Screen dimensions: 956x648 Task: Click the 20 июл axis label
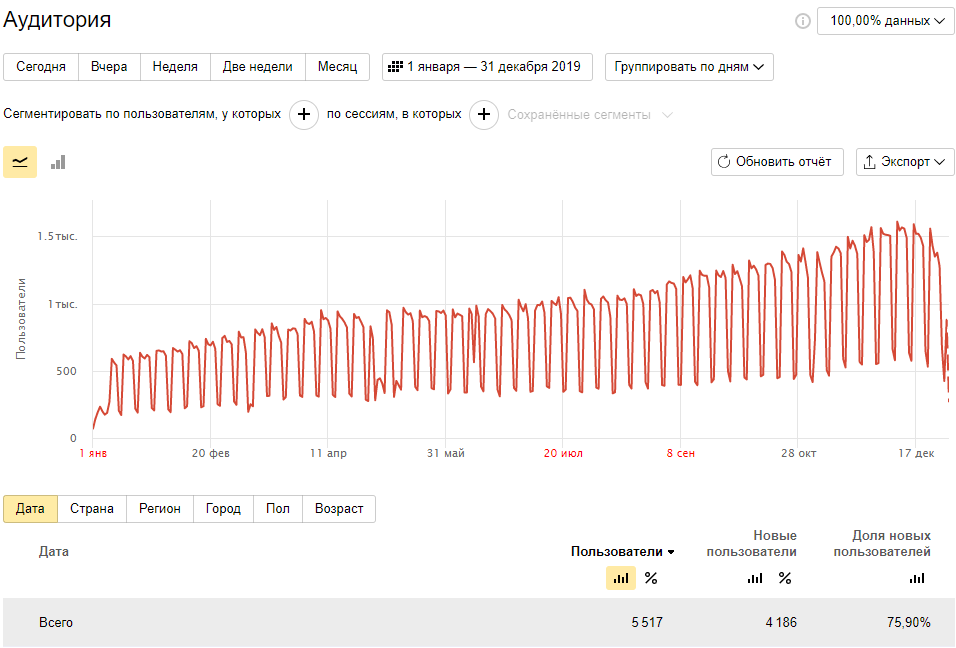tap(563, 454)
